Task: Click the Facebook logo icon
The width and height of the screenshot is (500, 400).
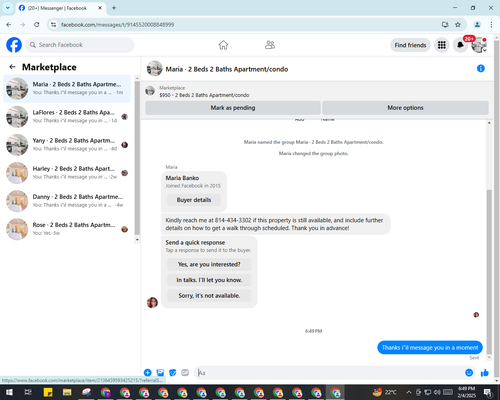Action: 14,45
